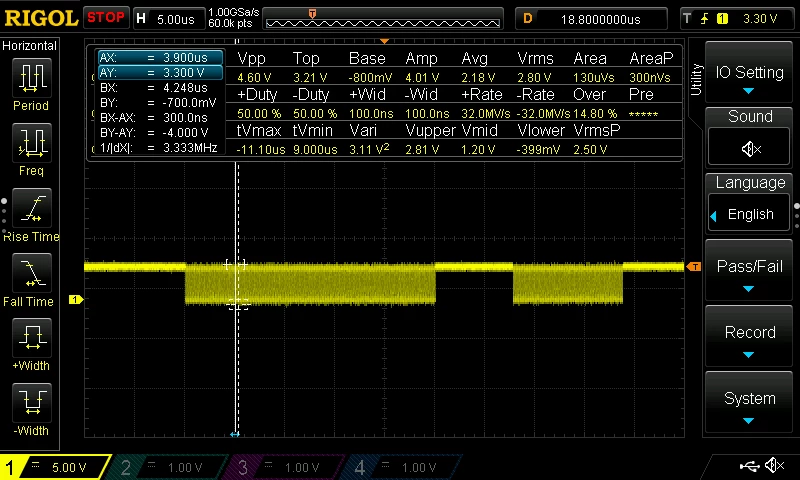Viewport: 800px width, 480px height.
Task: Select the channel 1 tab showing 5.00 V
Action: 56,467
